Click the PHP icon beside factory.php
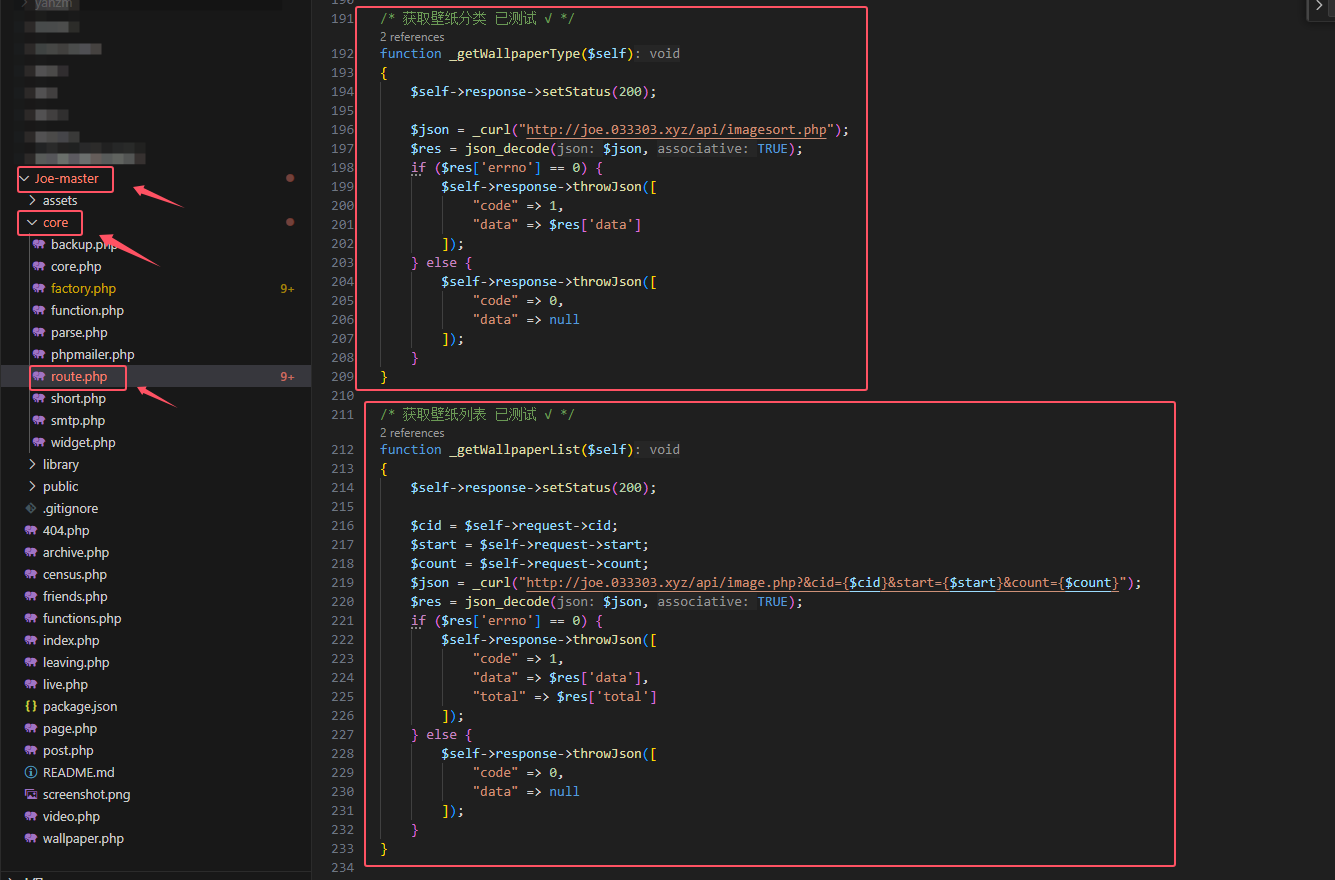 tap(39, 289)
